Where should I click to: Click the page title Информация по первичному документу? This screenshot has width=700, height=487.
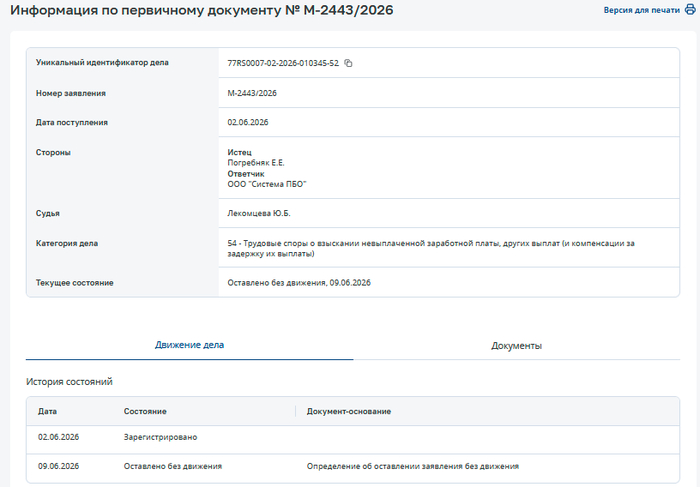click(202, 10)
